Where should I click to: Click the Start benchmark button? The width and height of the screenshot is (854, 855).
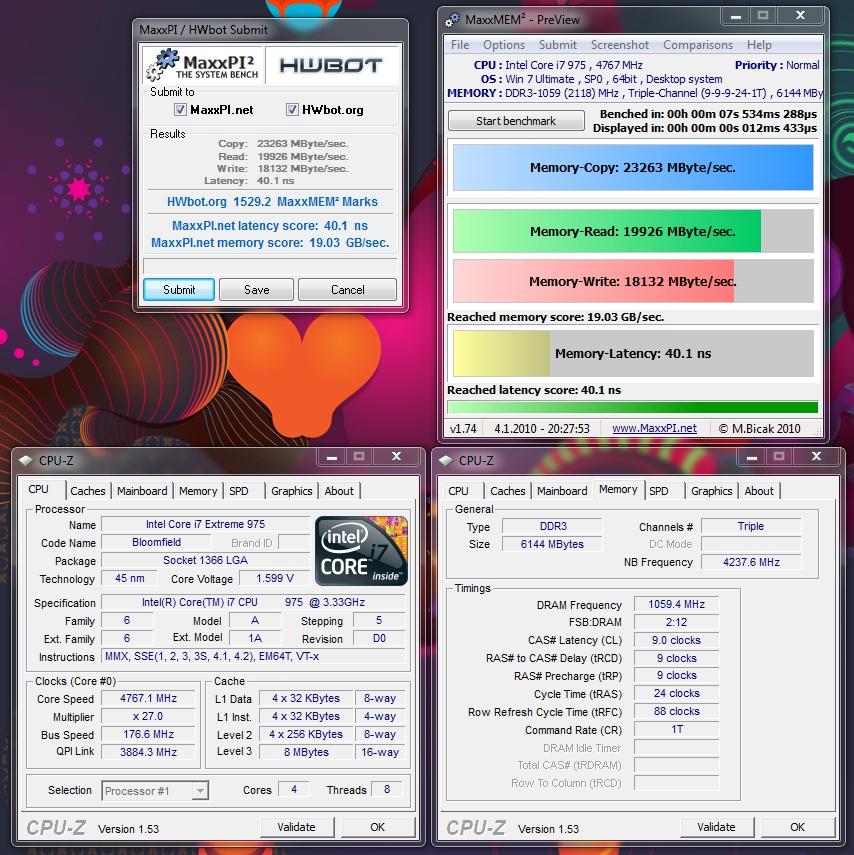[x=516, y=121]
